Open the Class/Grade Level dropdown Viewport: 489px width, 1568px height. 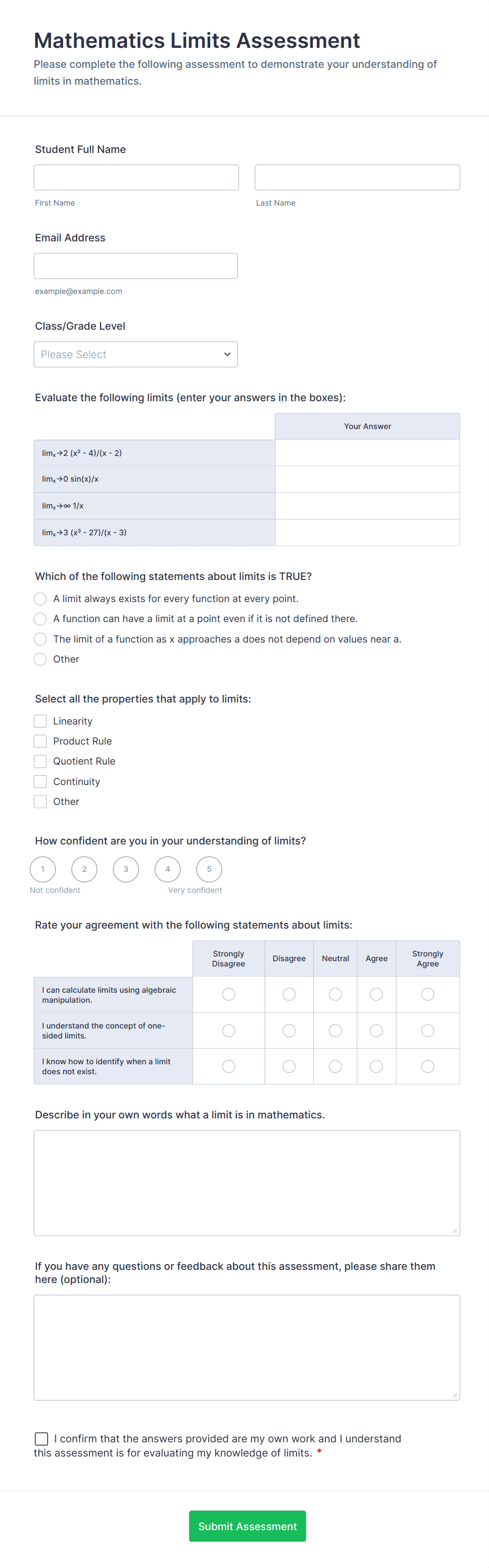[135, 354]
